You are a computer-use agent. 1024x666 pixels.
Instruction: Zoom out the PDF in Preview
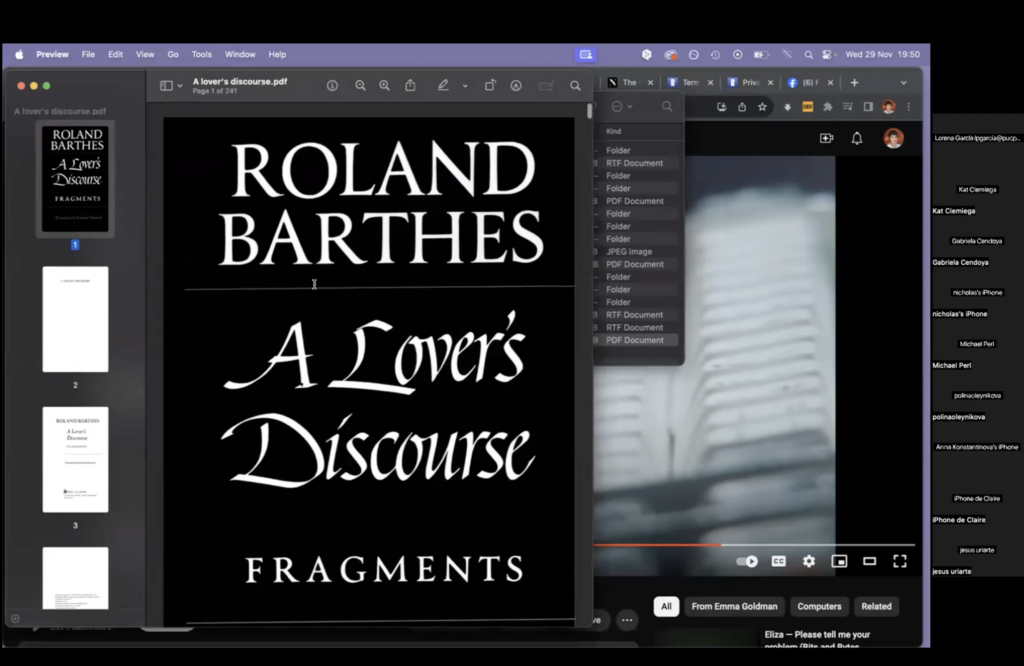(x=360, y=86)
